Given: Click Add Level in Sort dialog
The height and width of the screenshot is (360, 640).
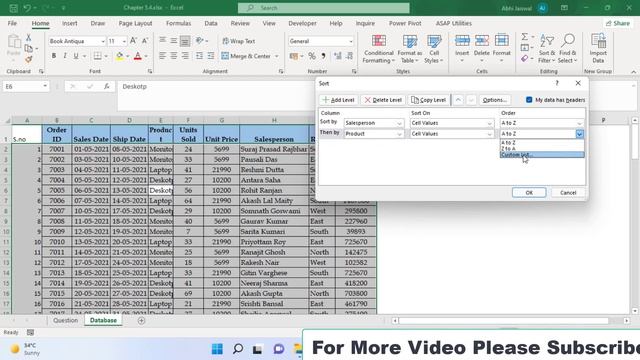Looking at the screenshot, I should coord(338,100).
